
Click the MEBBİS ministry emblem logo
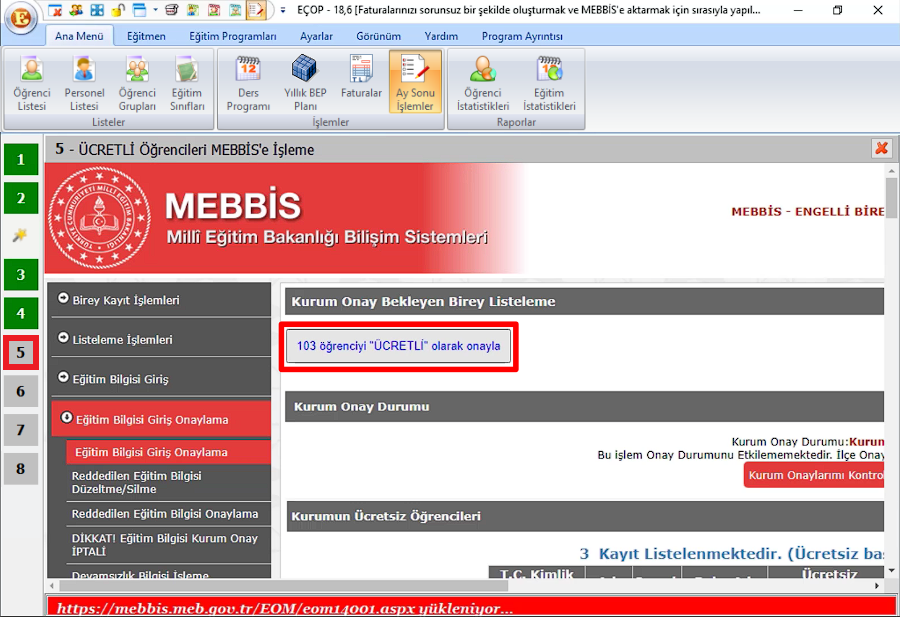coord(99,218)
